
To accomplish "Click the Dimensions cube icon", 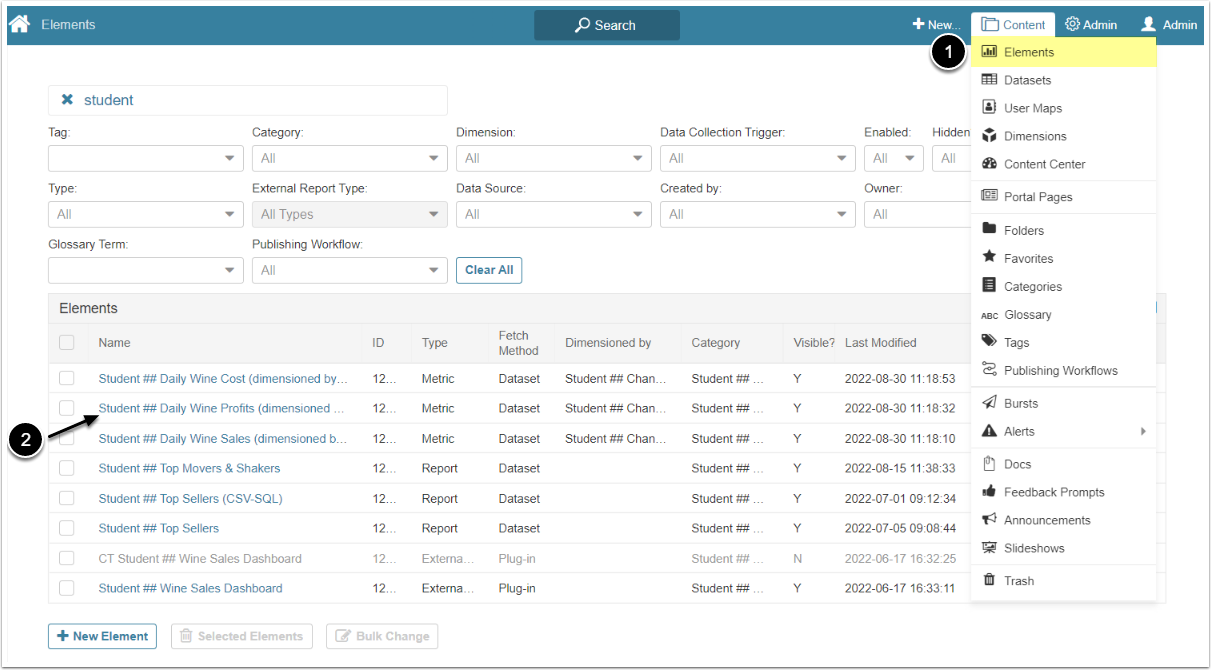I will coord(989,136).
